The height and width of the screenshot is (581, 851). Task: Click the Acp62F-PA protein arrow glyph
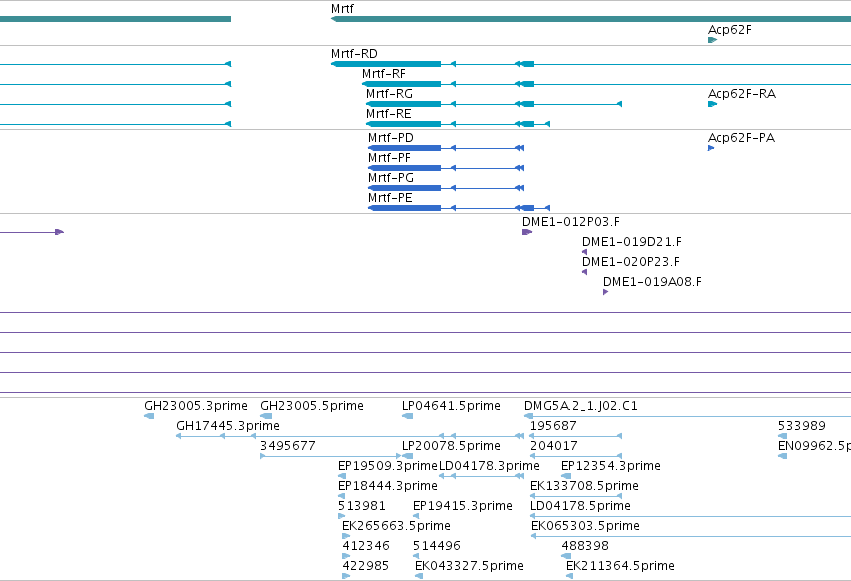[x=711, y=148]
